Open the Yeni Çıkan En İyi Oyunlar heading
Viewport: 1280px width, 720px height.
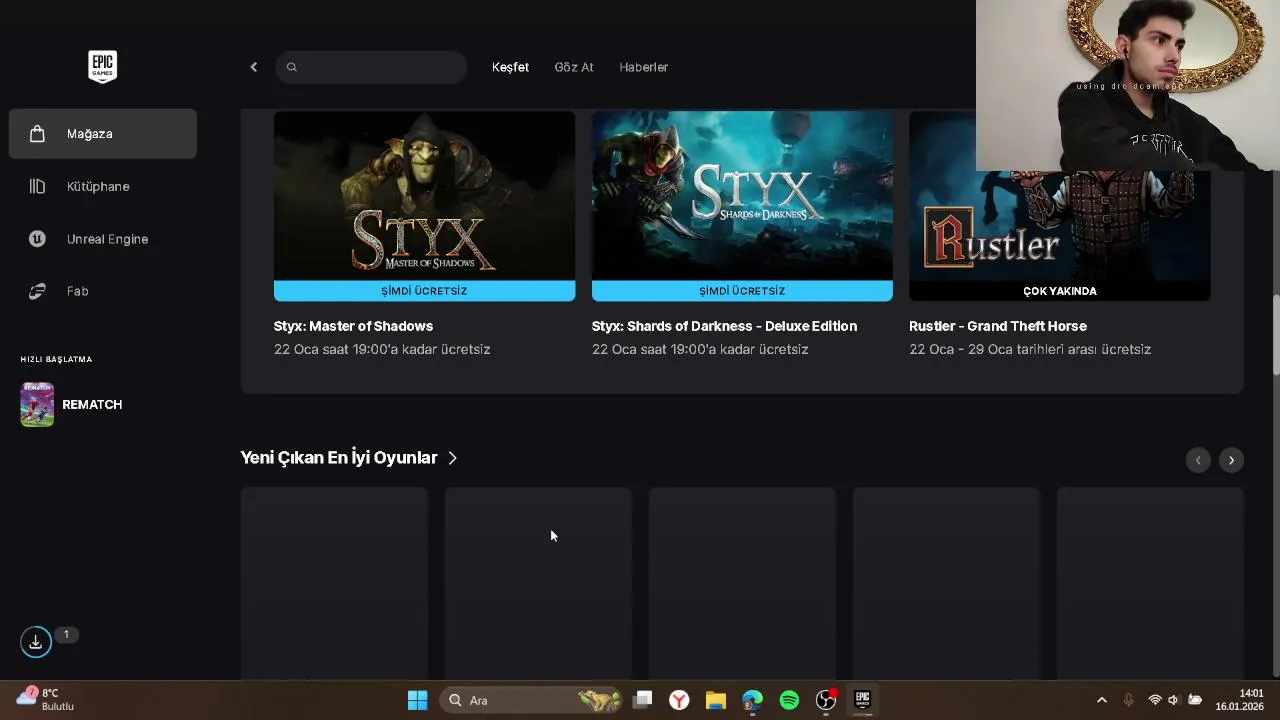(339, 458)
